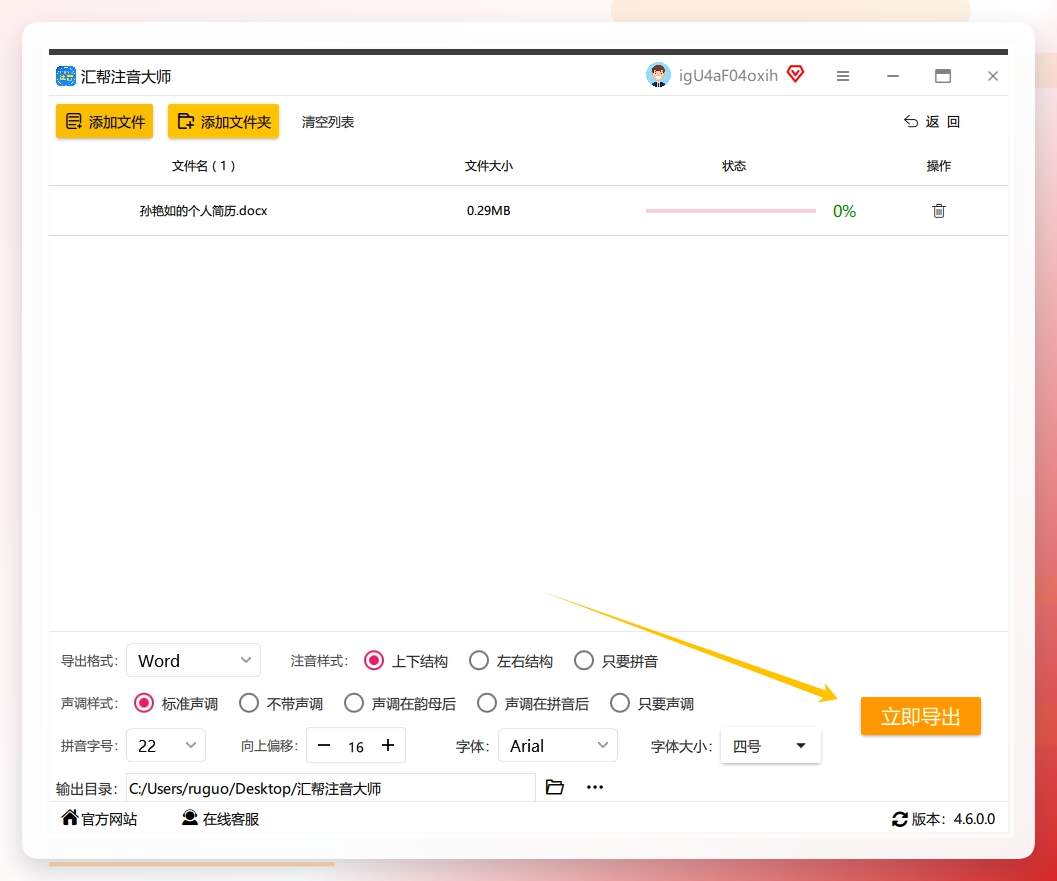Open the hamburger menu in title bar
The height and width of the screenshot is (881, 1057).
coord(843,76)
